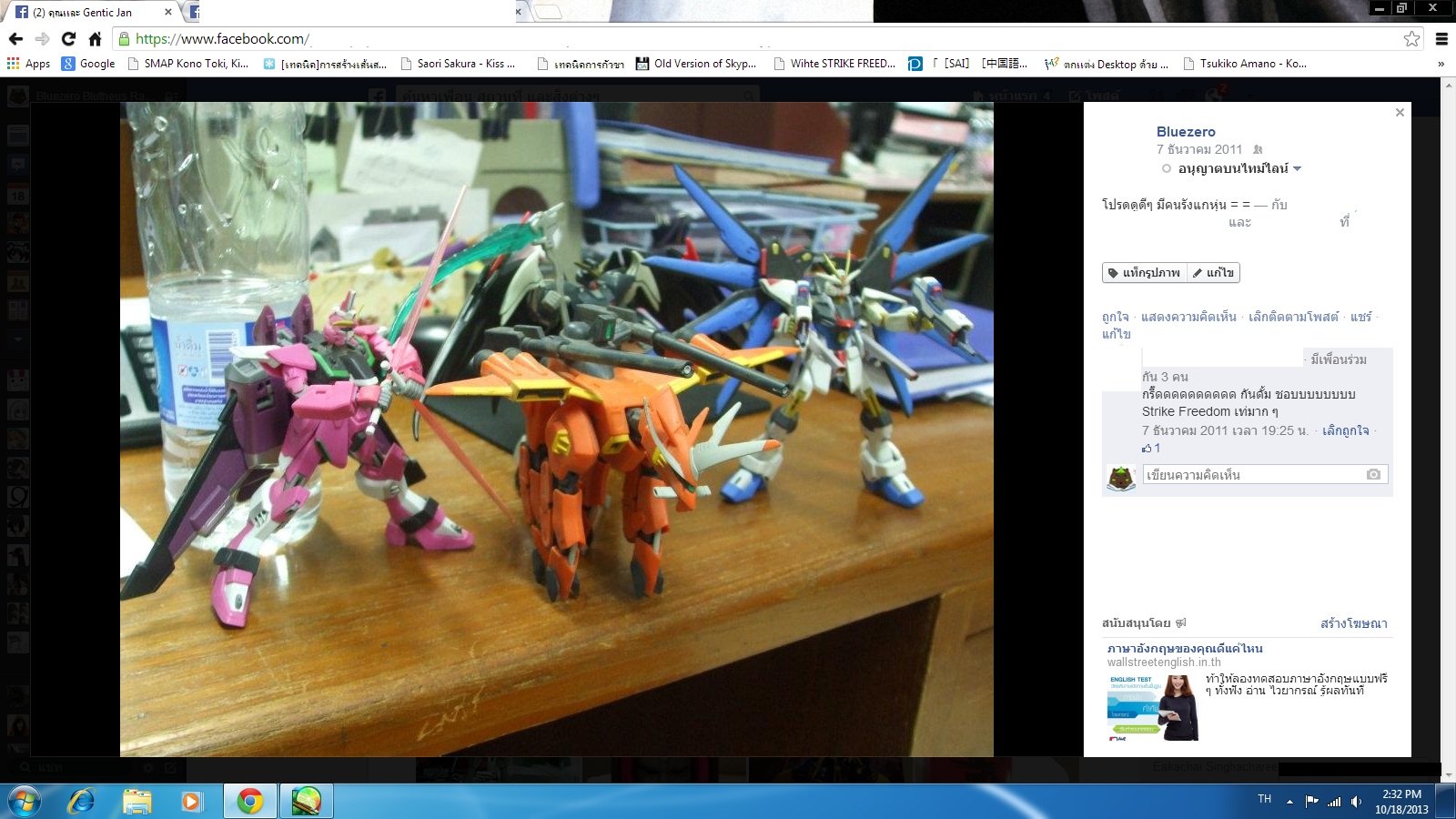Open the pixiv [SAI] bookmark
1456x819 pixels.
coord(968,64)
